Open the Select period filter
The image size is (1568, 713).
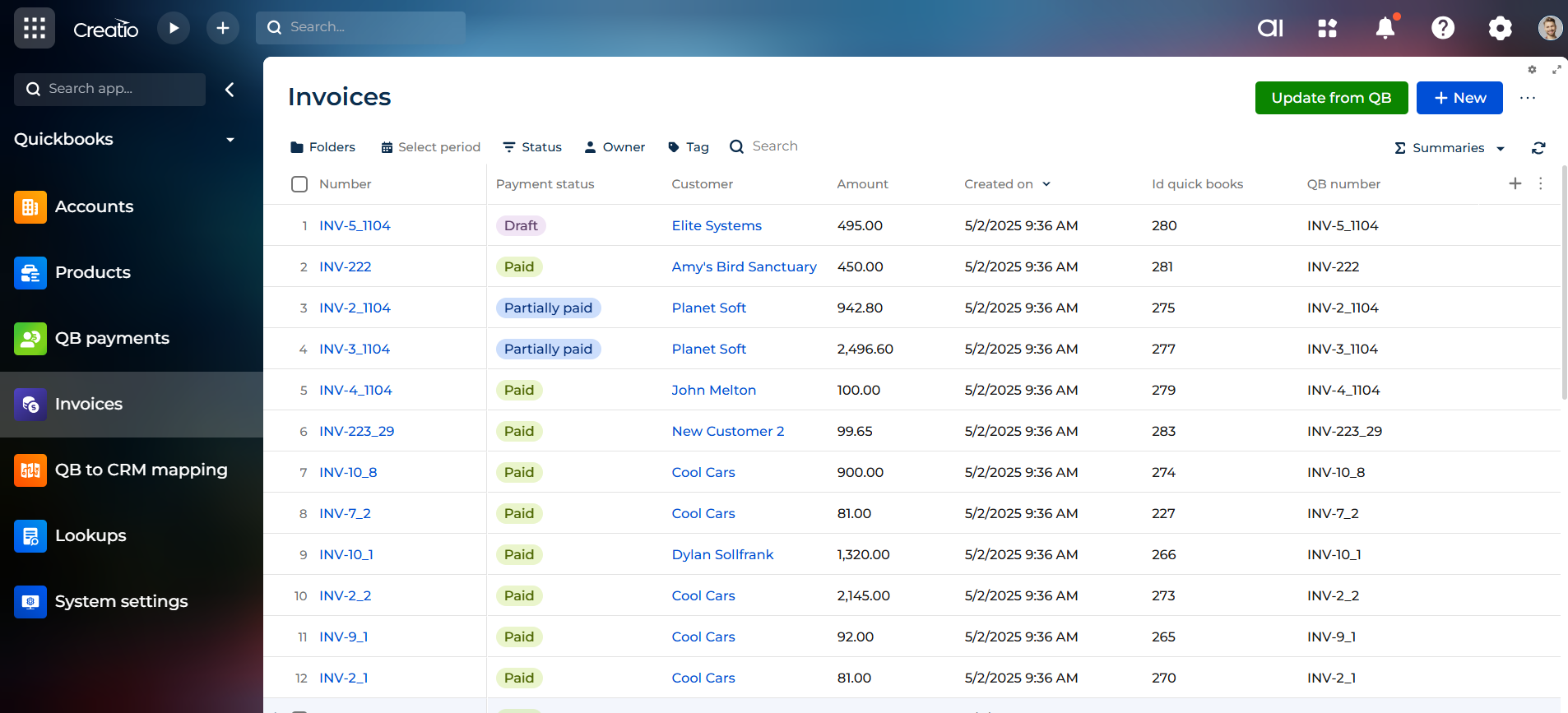coord(430,147)
